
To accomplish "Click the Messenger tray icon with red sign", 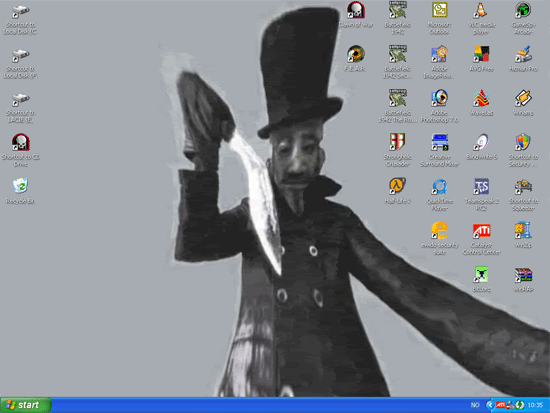I will 510,405.
